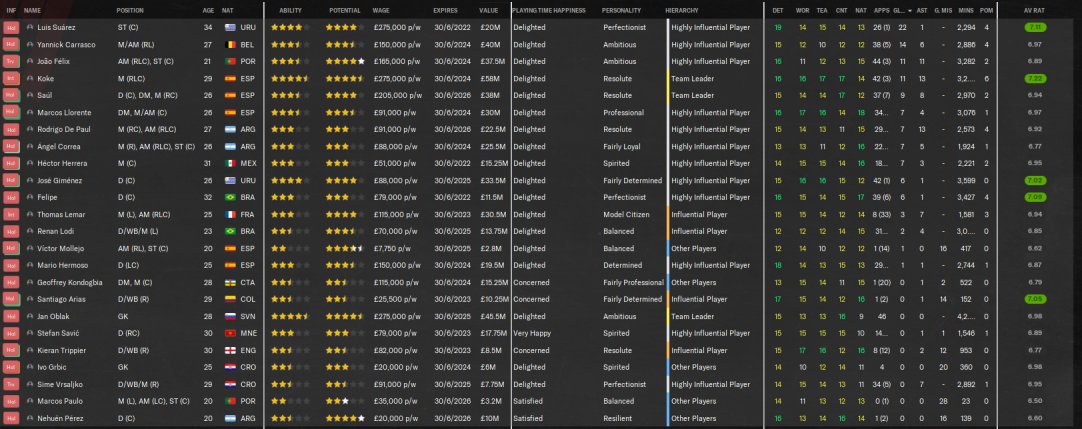Click the Colombia flag for Santiago Arias

pos(230,299)
